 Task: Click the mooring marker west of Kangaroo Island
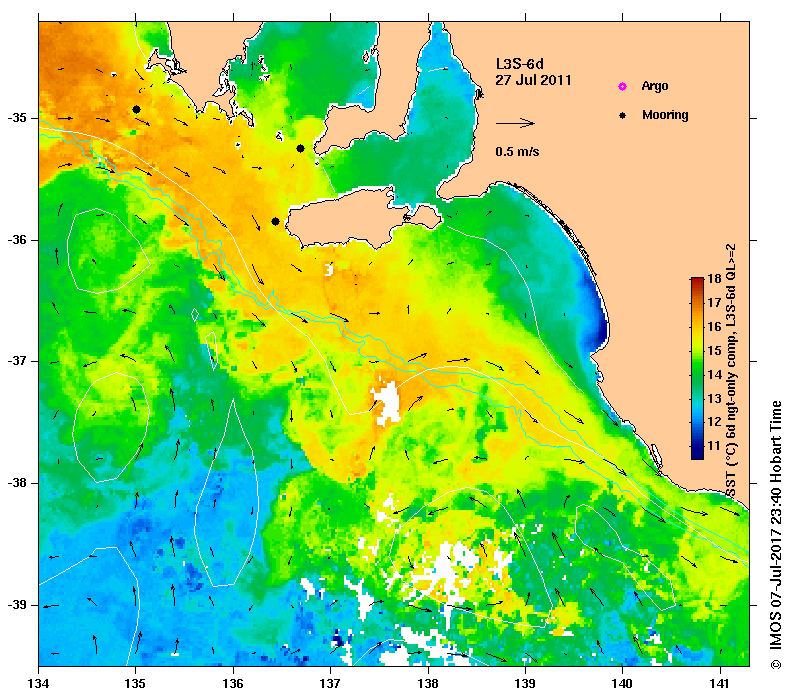(275, 221)
